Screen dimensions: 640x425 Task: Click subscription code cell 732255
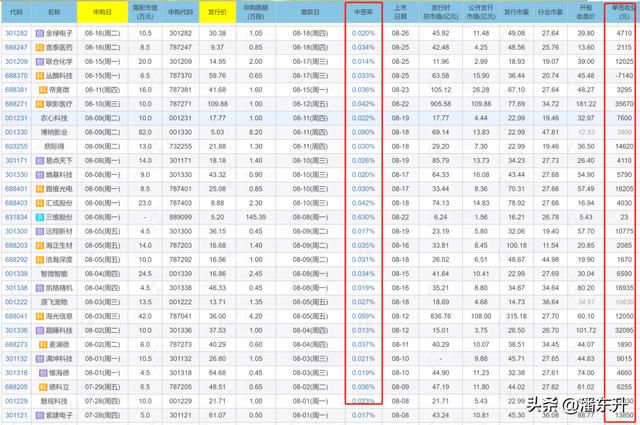180,147
